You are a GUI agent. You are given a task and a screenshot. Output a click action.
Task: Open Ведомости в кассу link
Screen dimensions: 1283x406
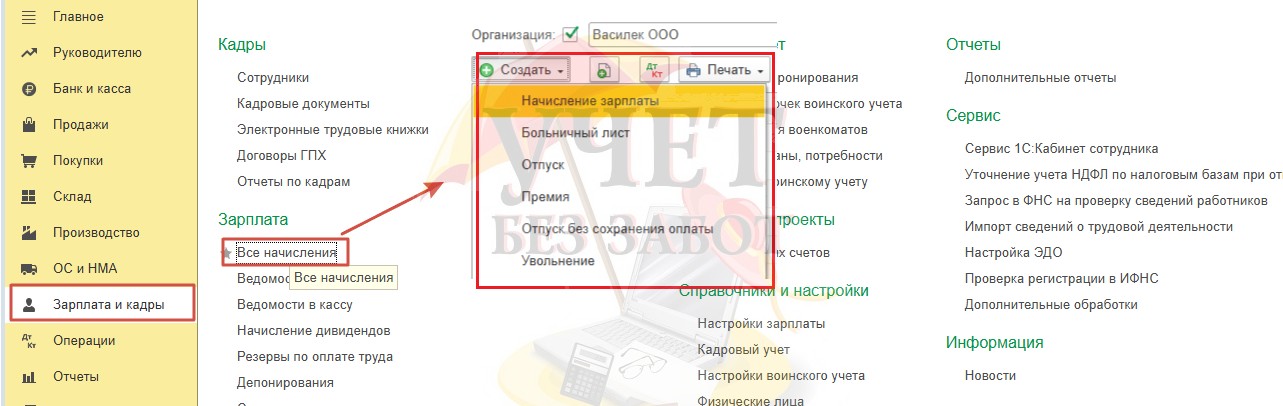(x=294, y=304)
